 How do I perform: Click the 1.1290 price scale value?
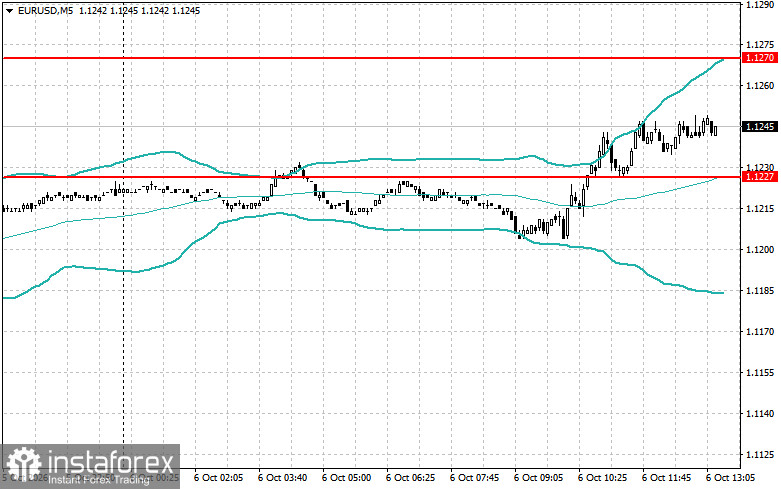coord(760,4)
